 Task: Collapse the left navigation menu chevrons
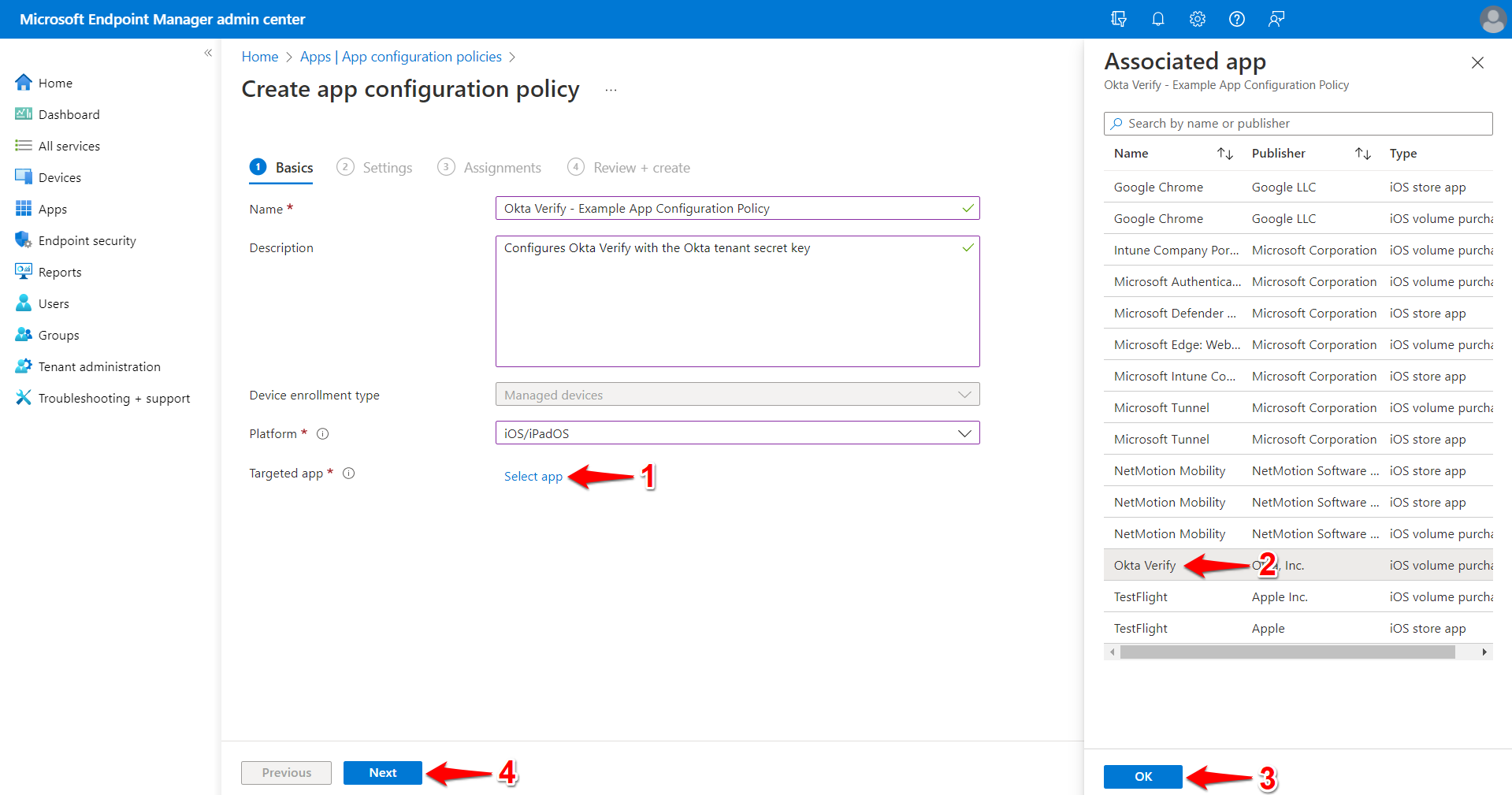tap(208, 53)
